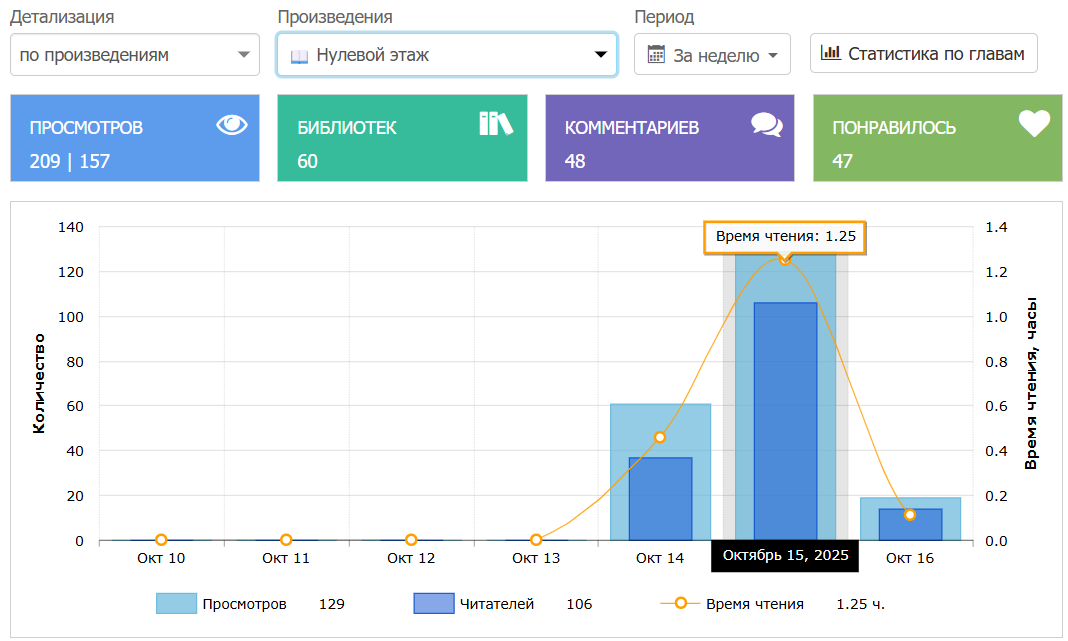Click the Читателей legend label
The image size is (1068, 641).
pos(497,604)
